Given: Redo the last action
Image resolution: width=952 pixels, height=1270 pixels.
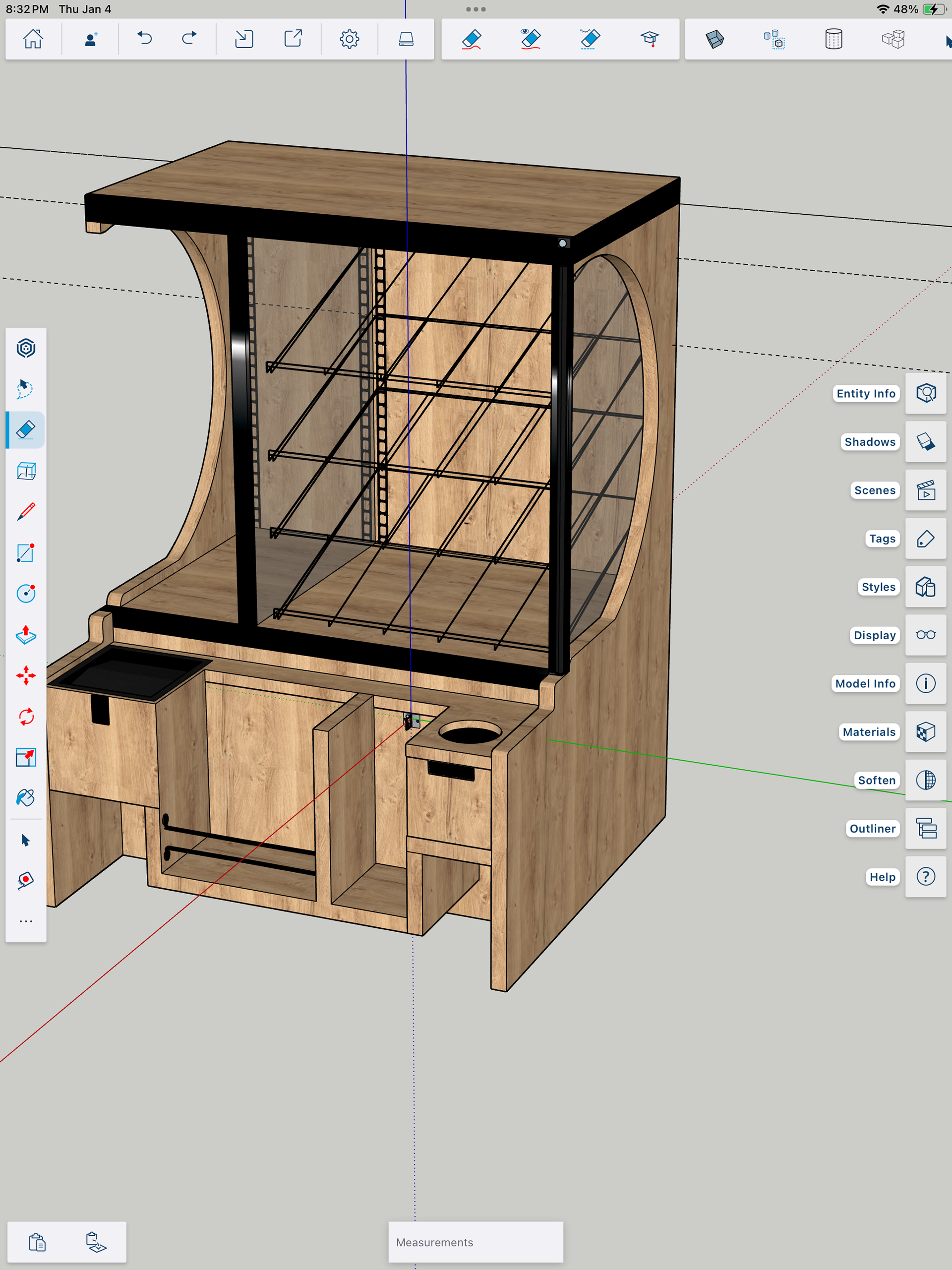Looking at the screenshot, I should pos(189,39).
